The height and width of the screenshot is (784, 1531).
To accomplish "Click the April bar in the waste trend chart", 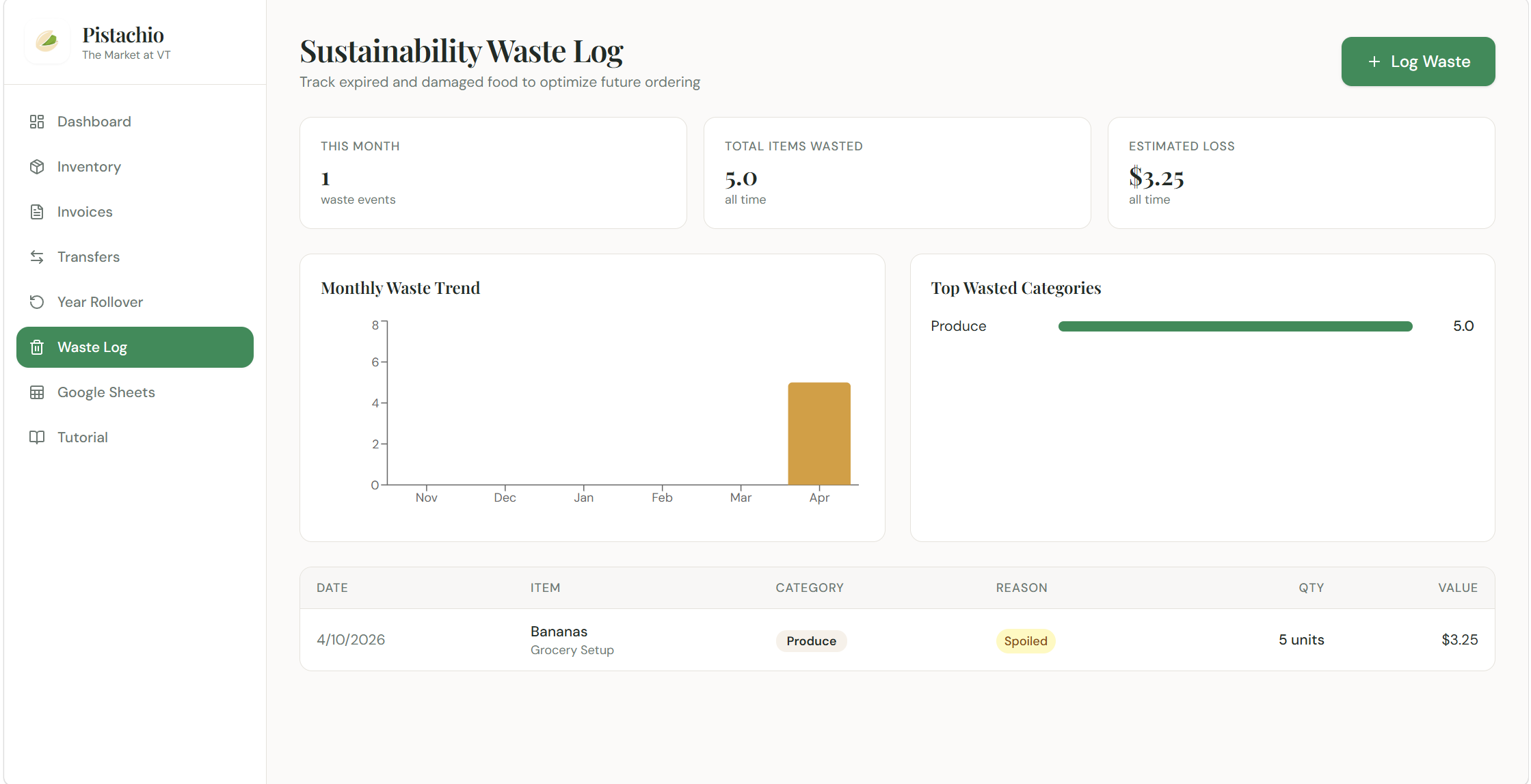I will click(x=818, y=434).
